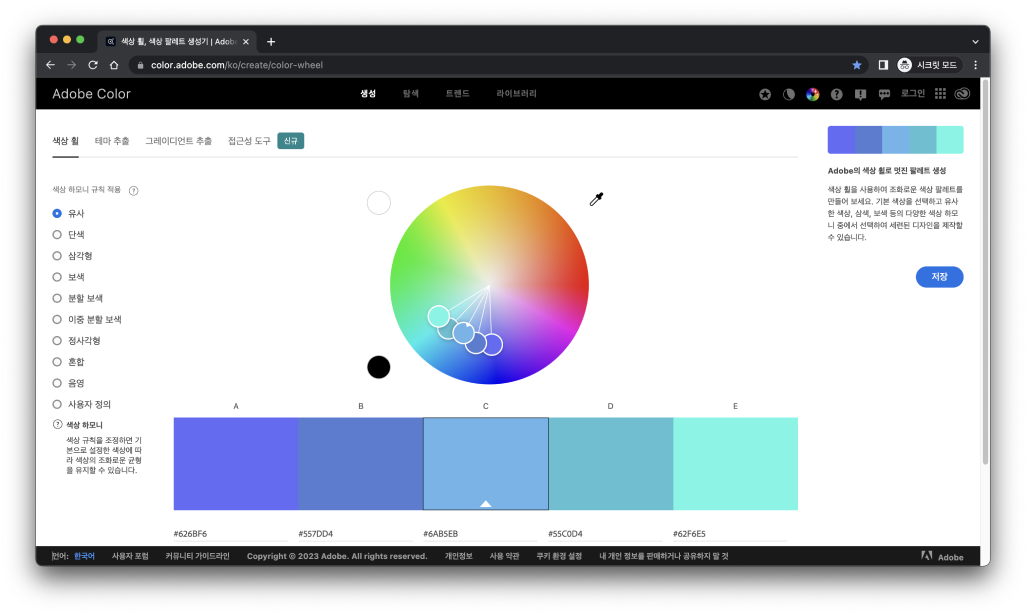1026x615 pixels.
Task: Open the help question mark icon in header
Action: coord(836,94)
